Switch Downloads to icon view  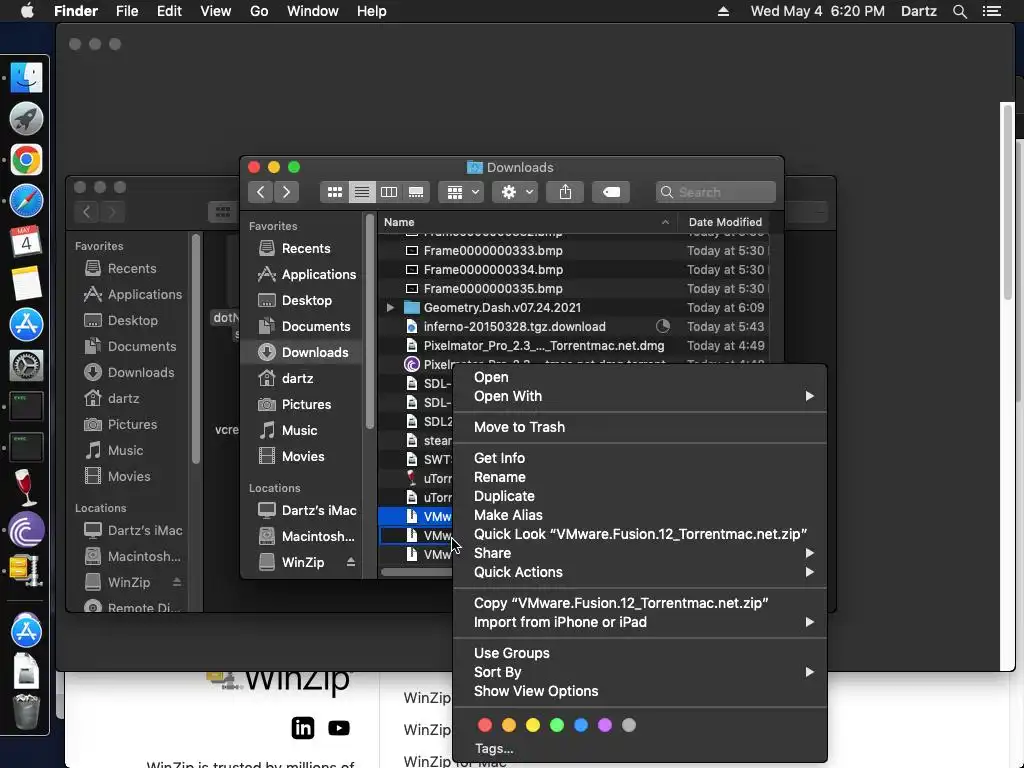pos(334,192)
